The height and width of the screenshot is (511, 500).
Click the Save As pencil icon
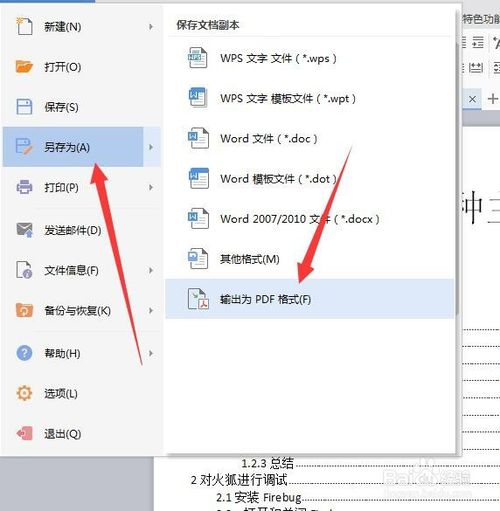click(x=24, y=147)
